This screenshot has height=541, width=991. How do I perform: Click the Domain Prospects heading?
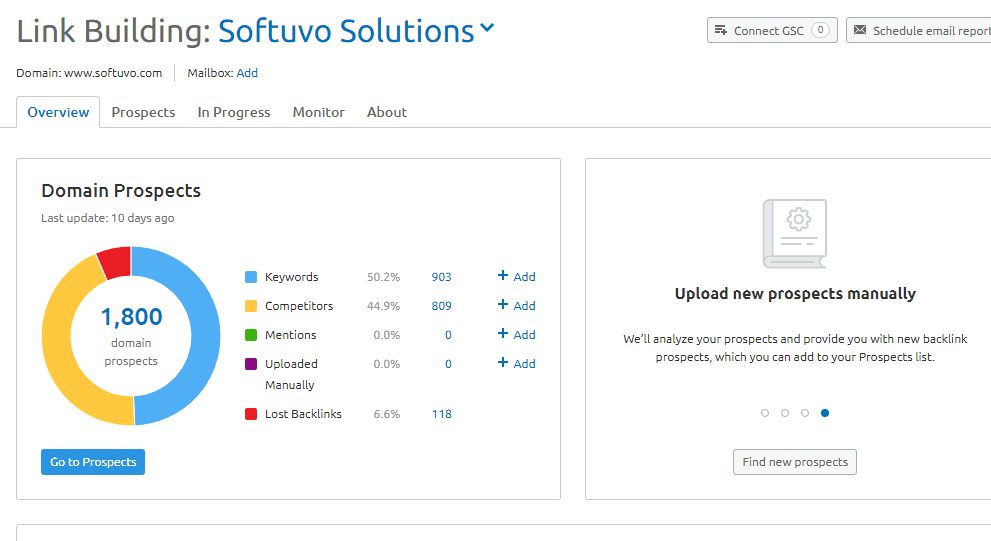(121, 191)
